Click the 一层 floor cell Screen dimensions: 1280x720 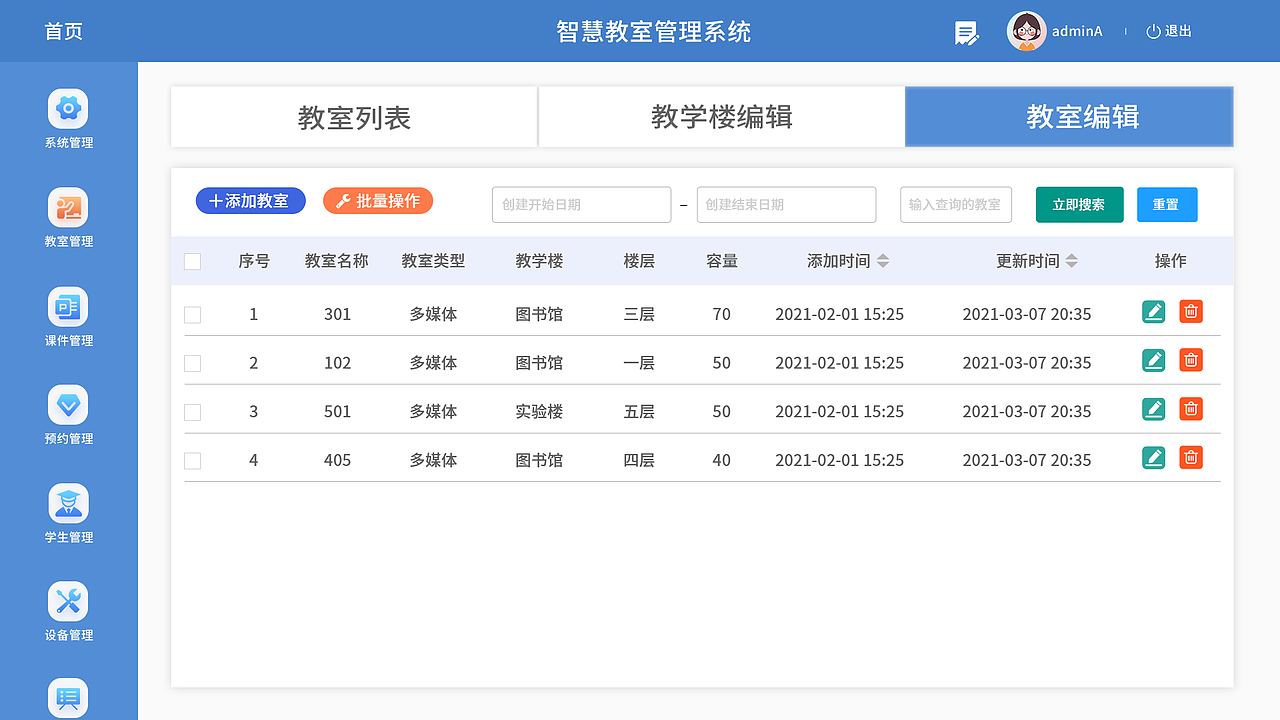(639, 363)
